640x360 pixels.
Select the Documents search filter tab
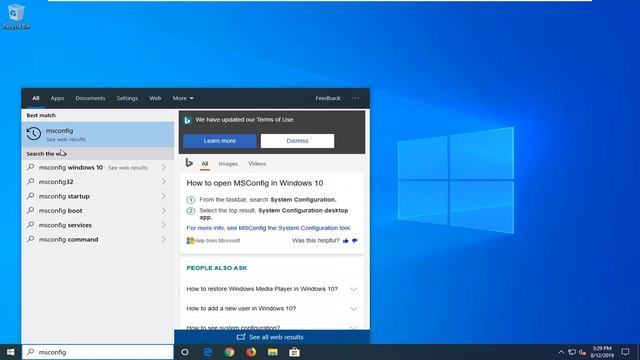90,98
